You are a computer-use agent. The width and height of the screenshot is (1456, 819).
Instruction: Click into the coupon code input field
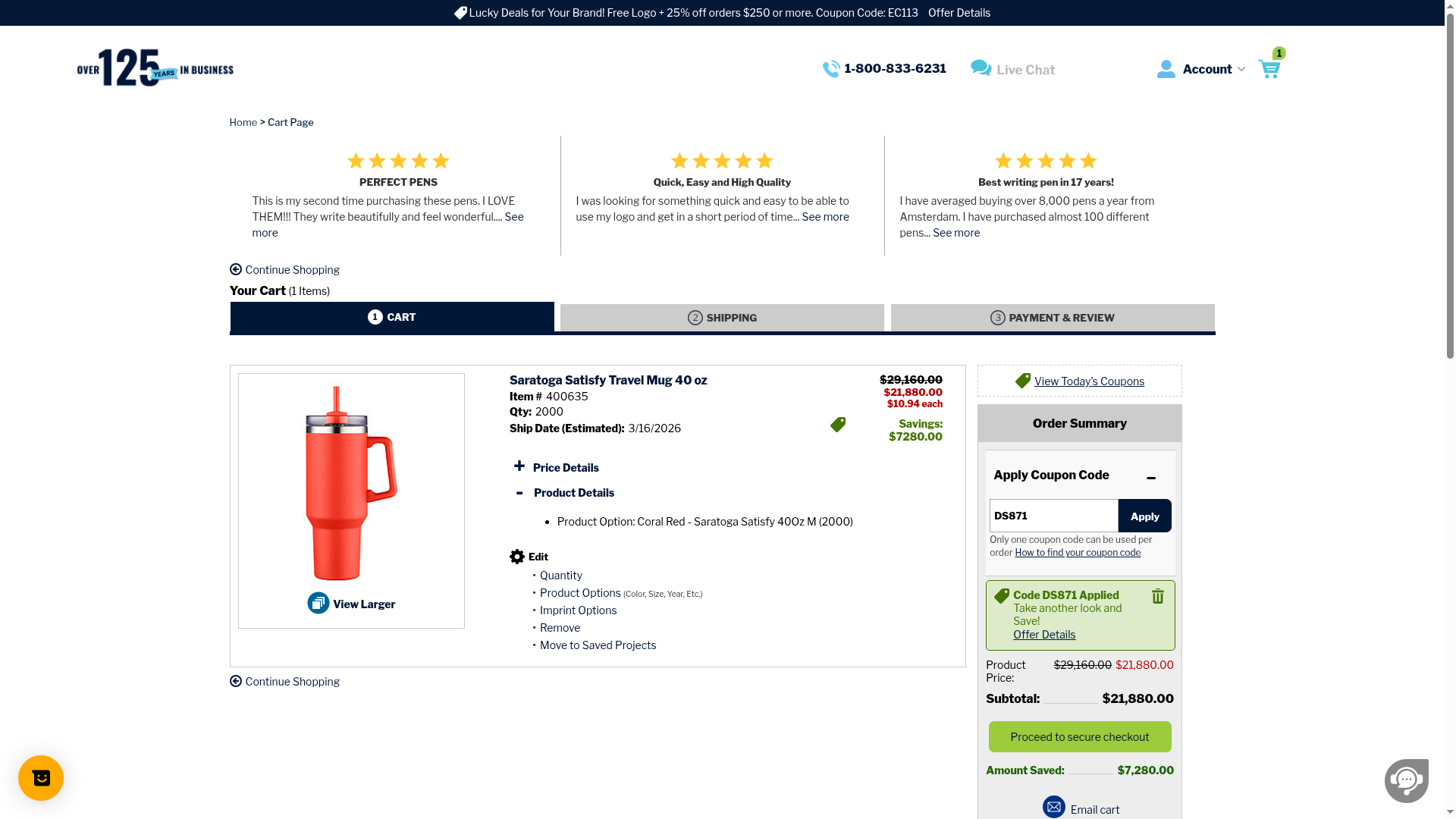(x=1053, y=516)
